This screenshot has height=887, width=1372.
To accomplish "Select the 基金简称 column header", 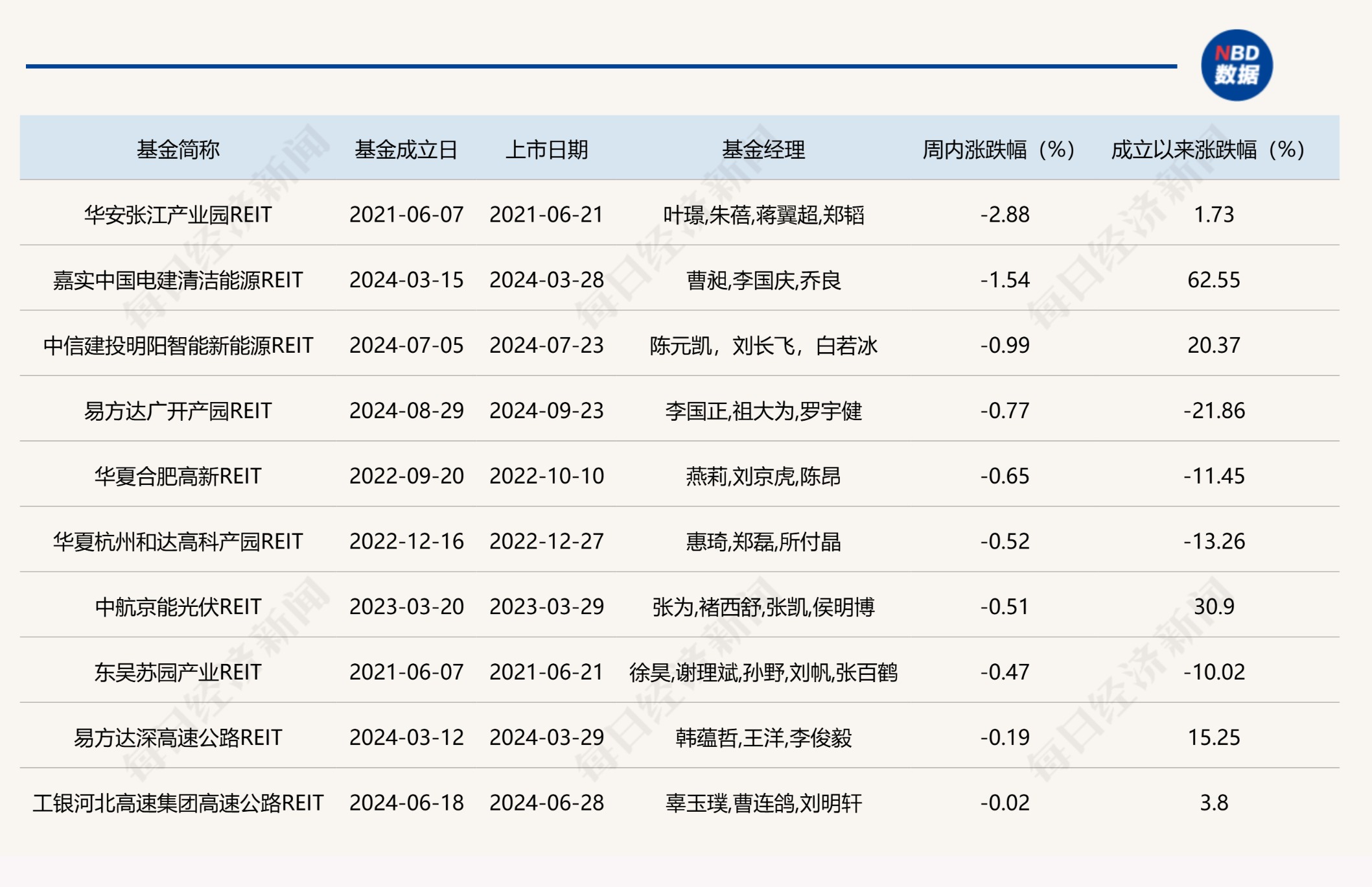I will click(177, 148).
